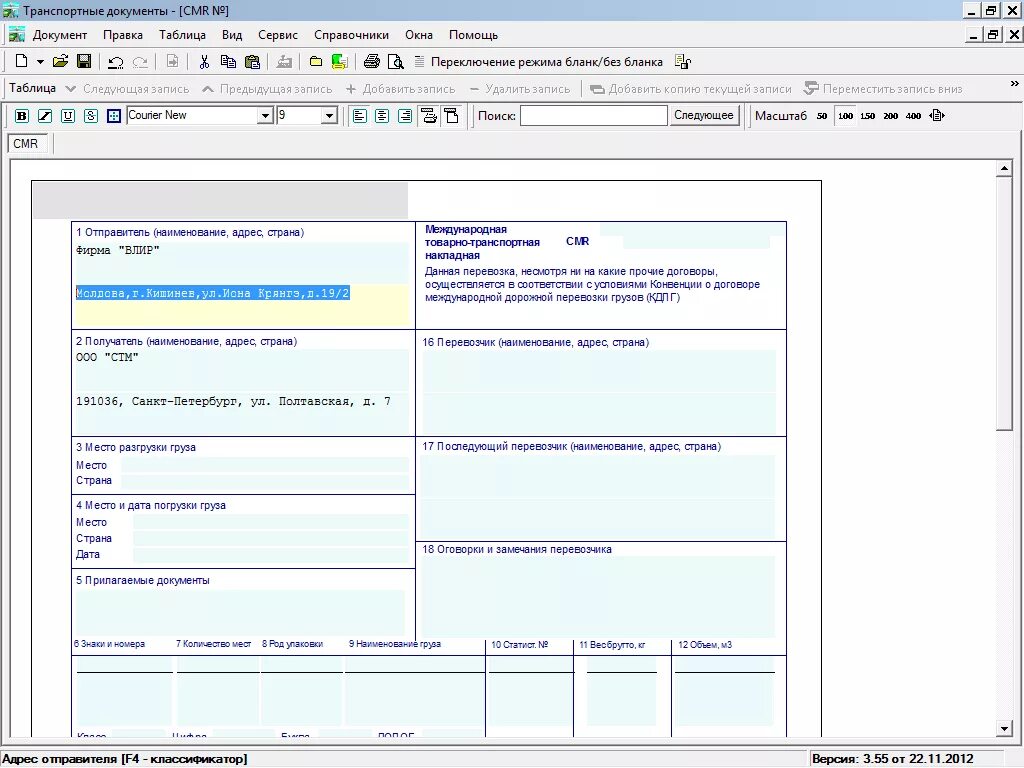This screenshot has height=768, width=1024.
Task: Open the Правка menu
Action: click(x=123, y=35)
